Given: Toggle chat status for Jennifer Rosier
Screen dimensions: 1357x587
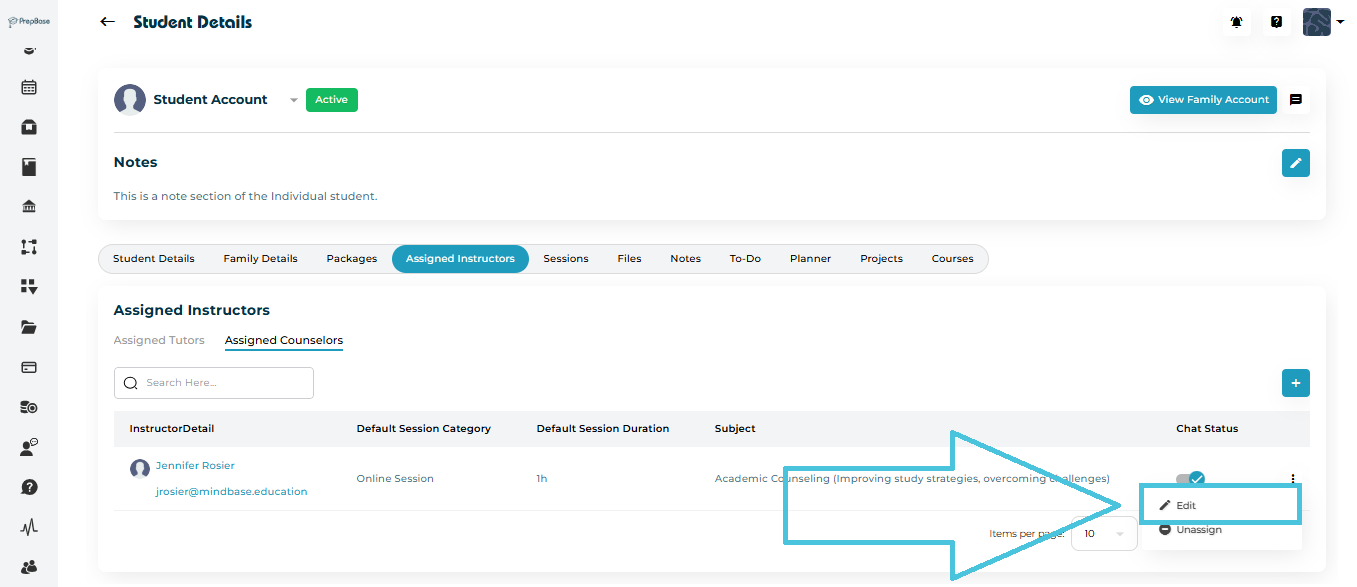Looking at the screenshot, I should pos(1190,479).
